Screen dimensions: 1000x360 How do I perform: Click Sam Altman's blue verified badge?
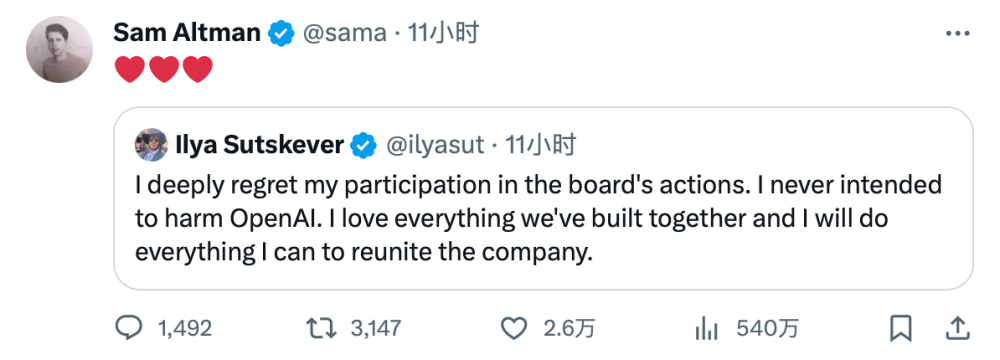pyautogui.click(x=281, y=33)
